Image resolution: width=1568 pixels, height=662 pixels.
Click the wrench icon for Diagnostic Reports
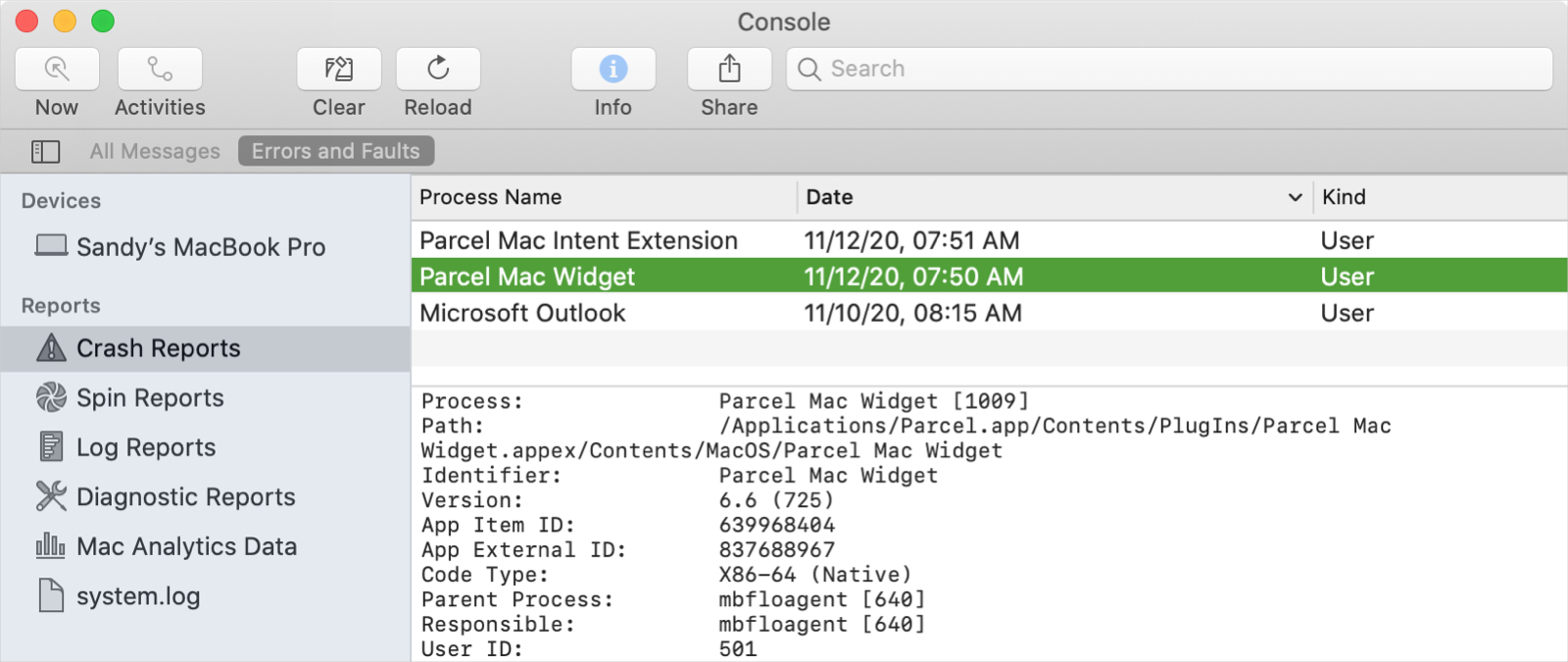coord(51,496)
